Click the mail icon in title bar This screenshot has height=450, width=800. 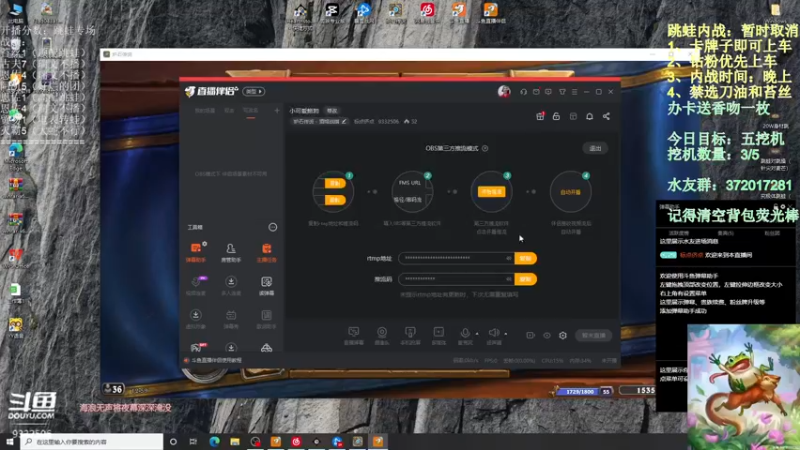tap(536, 92)
